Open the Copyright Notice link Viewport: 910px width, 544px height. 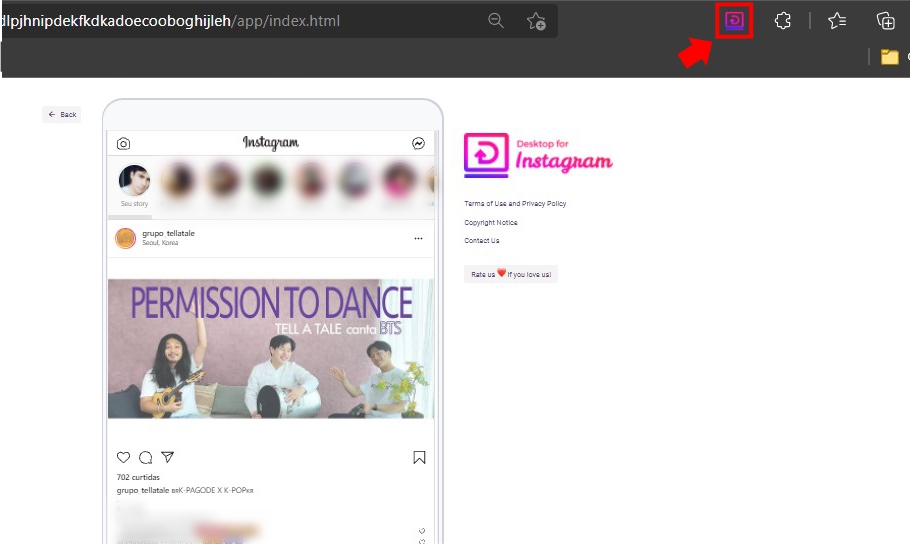tap(490, 222)
